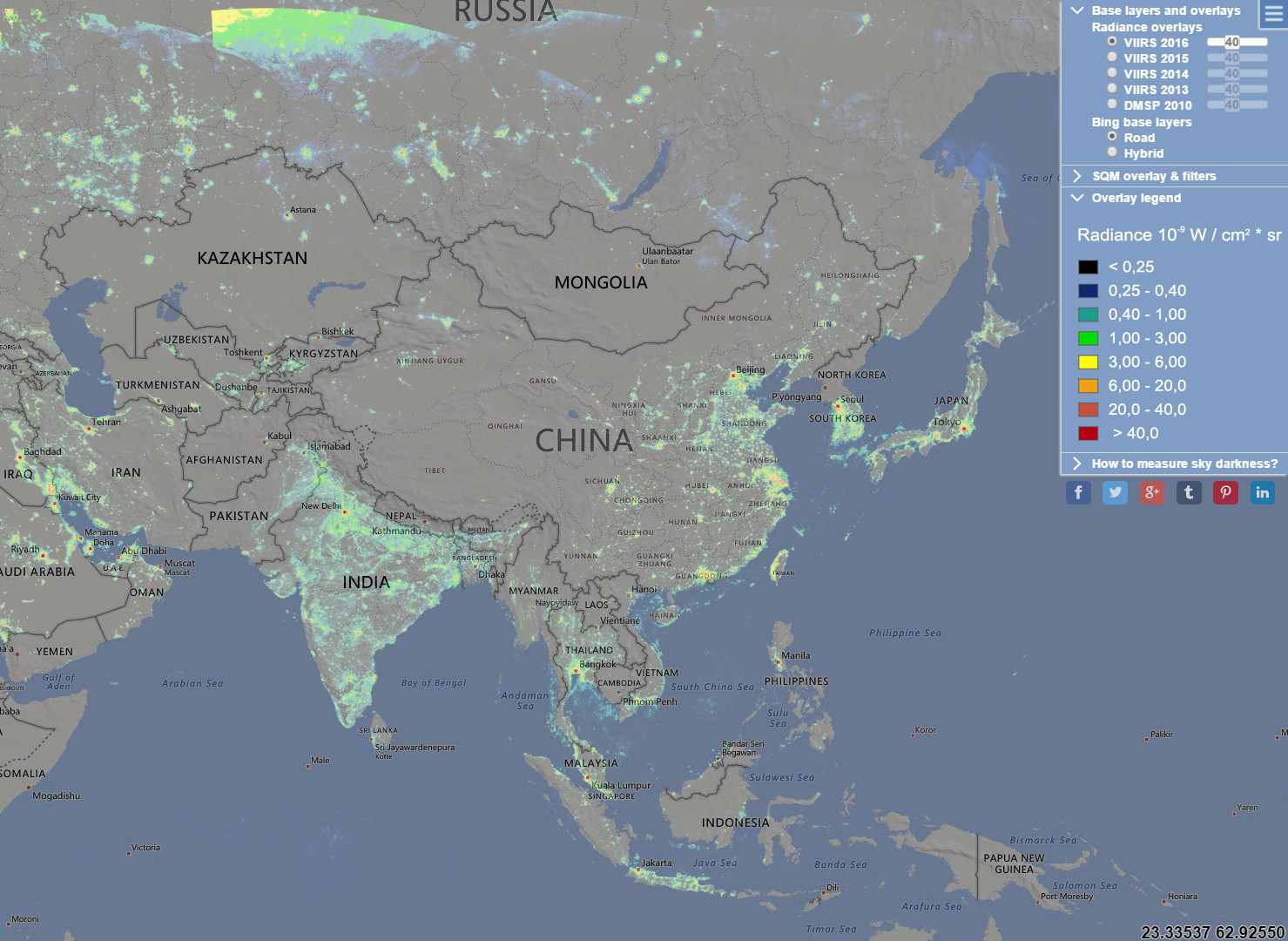This screenshot has height=941, width=1288.
Task: Adjust the VIIRS 2016 radiance slider
Action: [1254, 41]
